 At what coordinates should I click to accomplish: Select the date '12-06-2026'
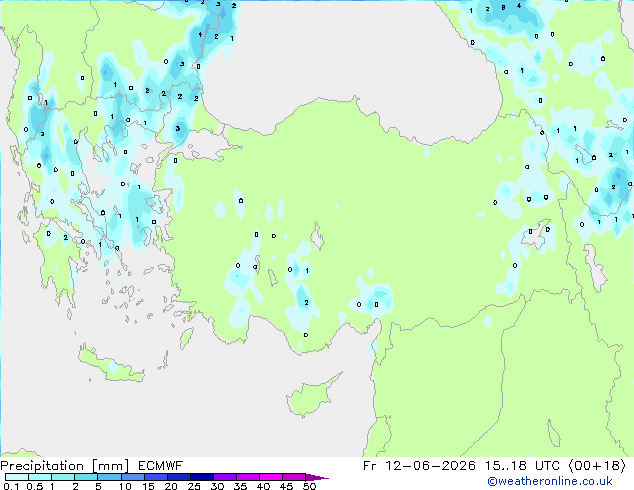tap(430, 466)
